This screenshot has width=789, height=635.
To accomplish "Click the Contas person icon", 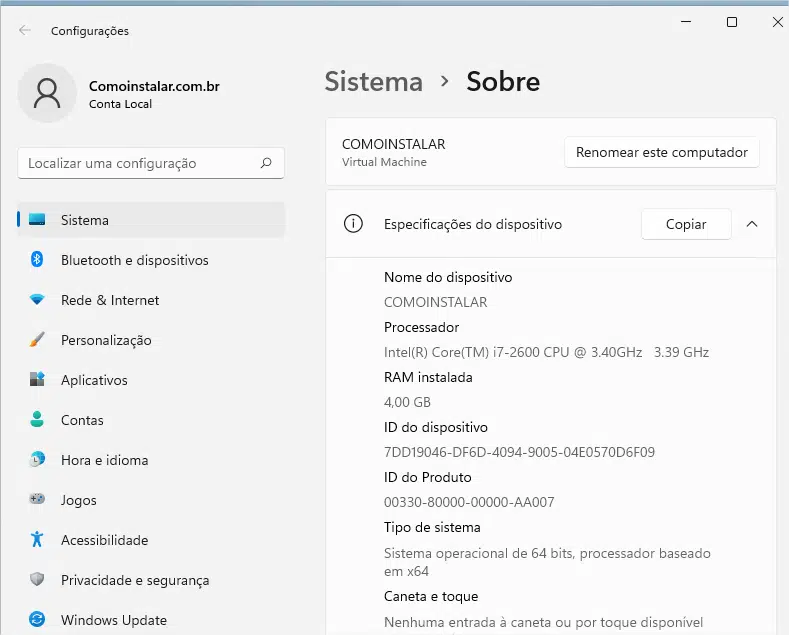I will click(37, 419).
